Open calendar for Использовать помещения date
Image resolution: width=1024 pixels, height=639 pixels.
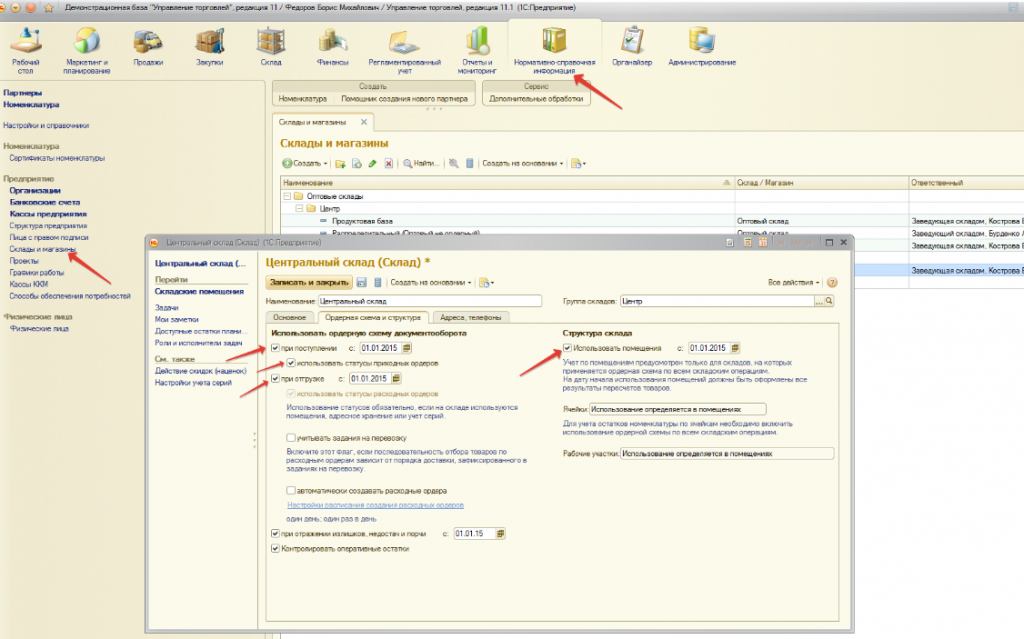[735, 348]
